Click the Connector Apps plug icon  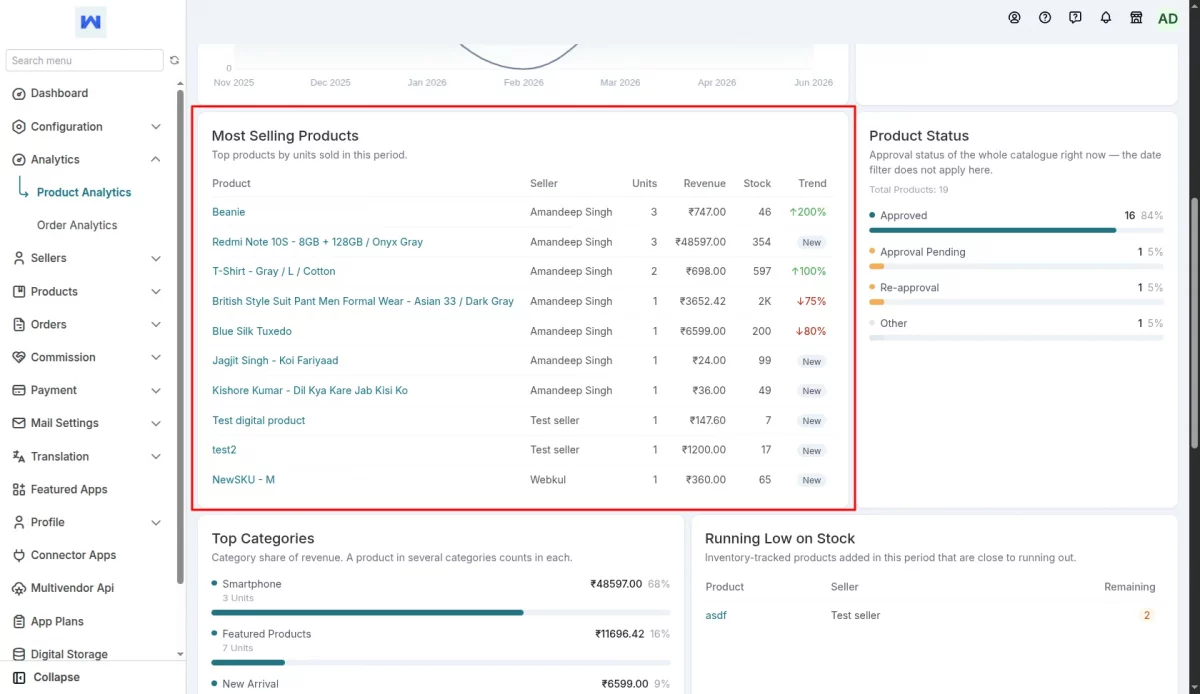pos(19,556)
